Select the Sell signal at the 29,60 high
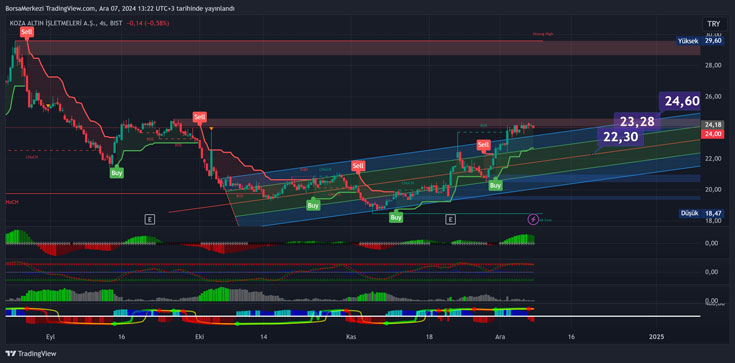The height and width of the screenshot is (363, 735). [x=26, y=32]
